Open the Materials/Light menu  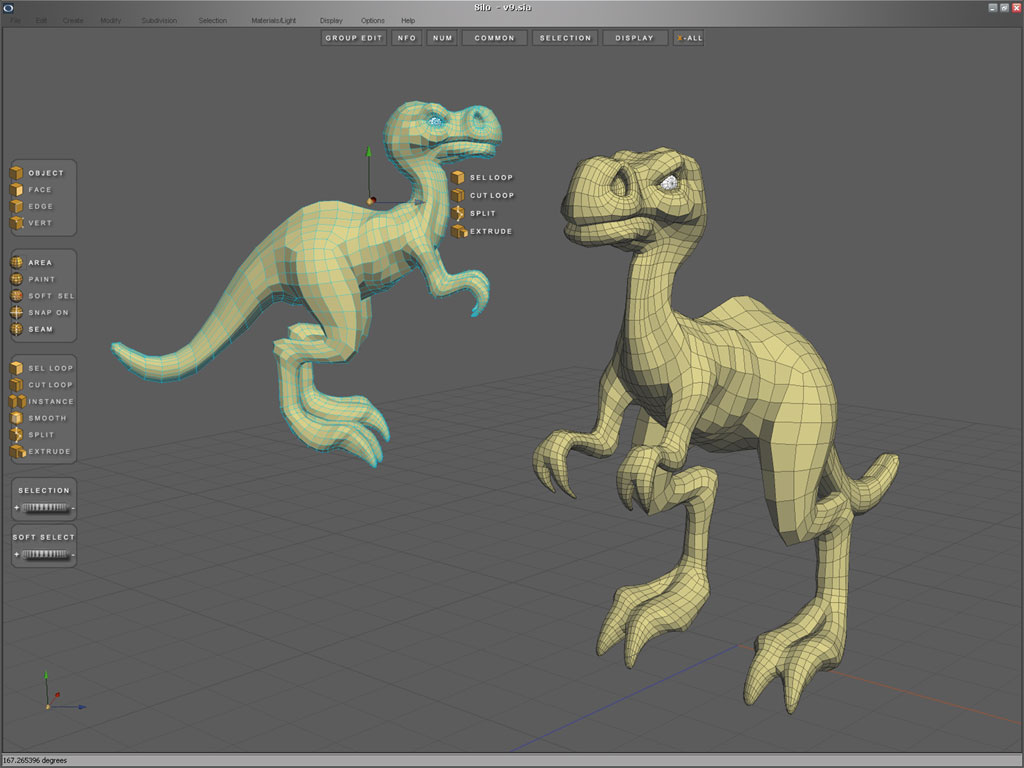pyautogui.click(x=274, y=21)
